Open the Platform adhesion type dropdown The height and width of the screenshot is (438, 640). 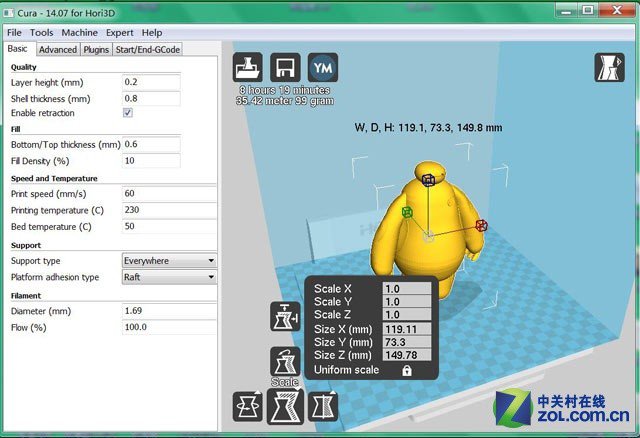click(x=169, y=277)
